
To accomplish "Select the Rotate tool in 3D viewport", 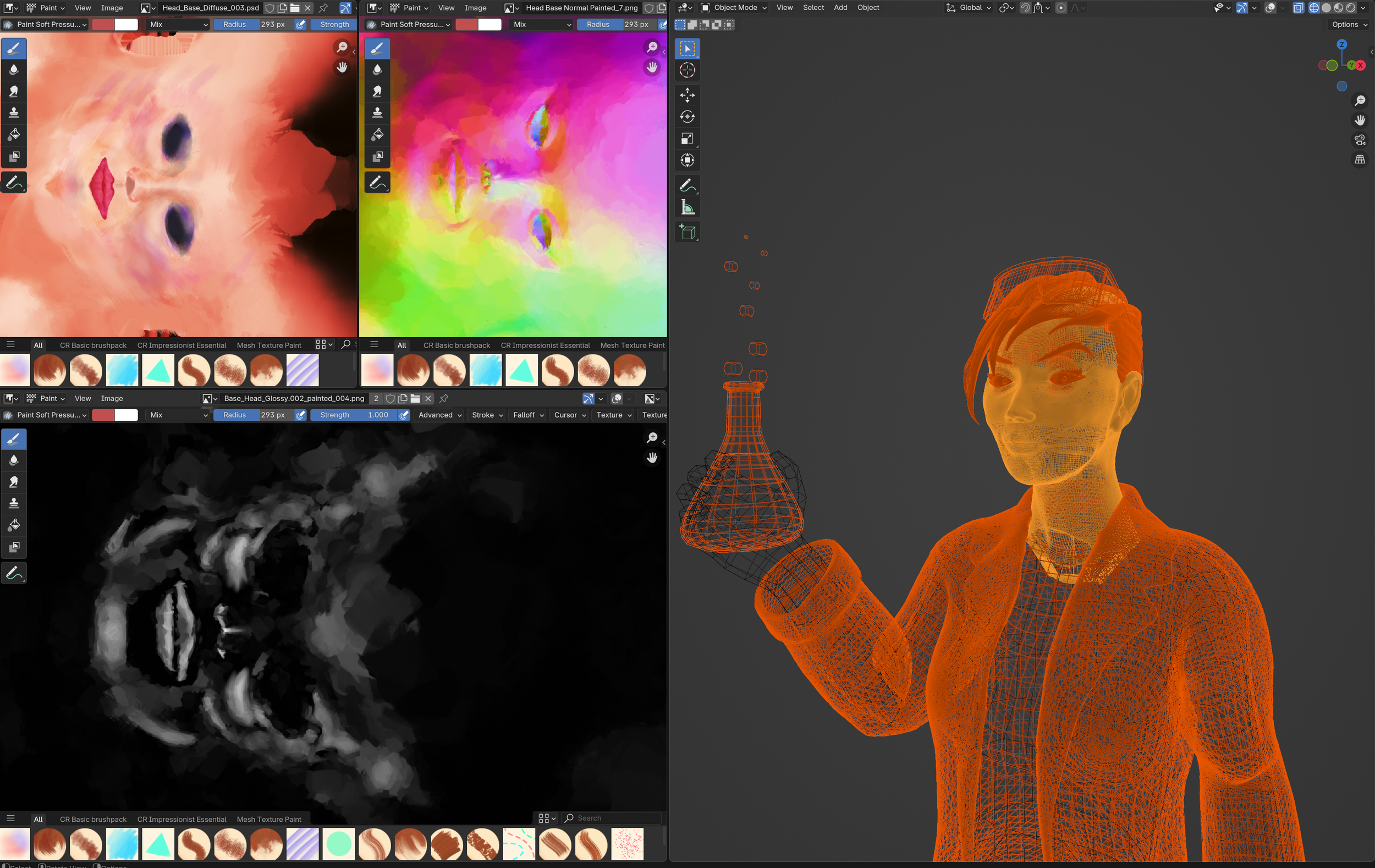I will [687, 117].
